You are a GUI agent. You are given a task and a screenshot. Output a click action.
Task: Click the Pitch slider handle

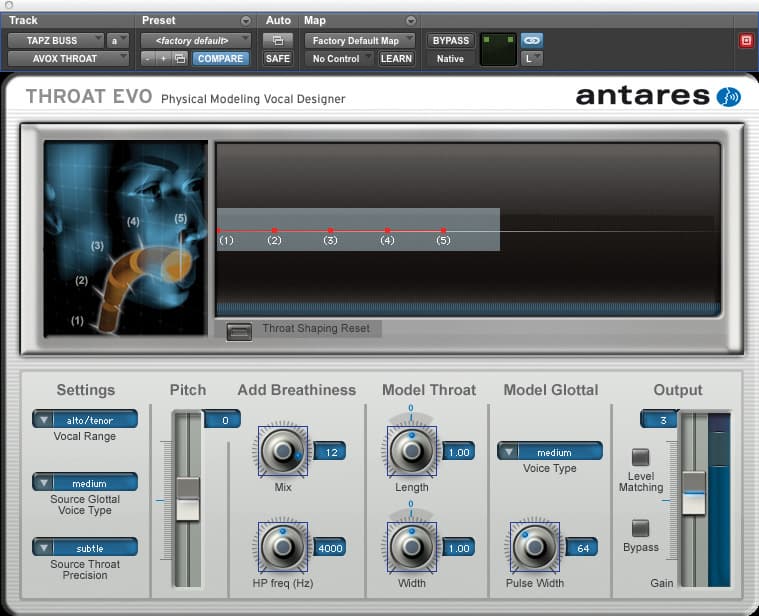click(188, 499)
